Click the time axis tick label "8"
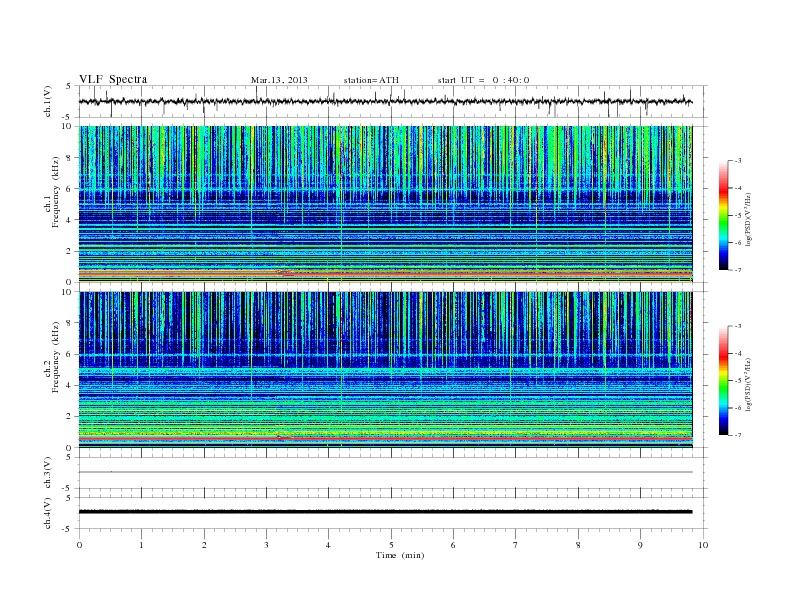792x612 pixels. coord(578,545)
